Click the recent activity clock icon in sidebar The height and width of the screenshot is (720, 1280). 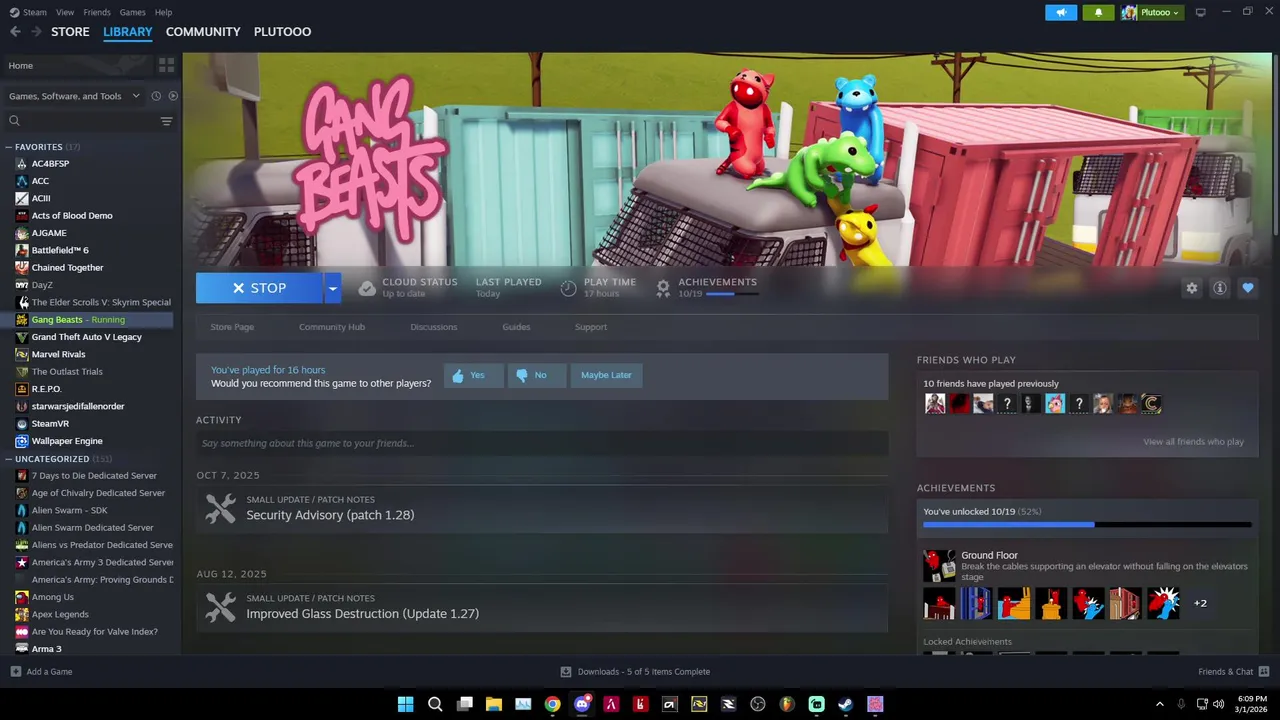pos(156,96)
